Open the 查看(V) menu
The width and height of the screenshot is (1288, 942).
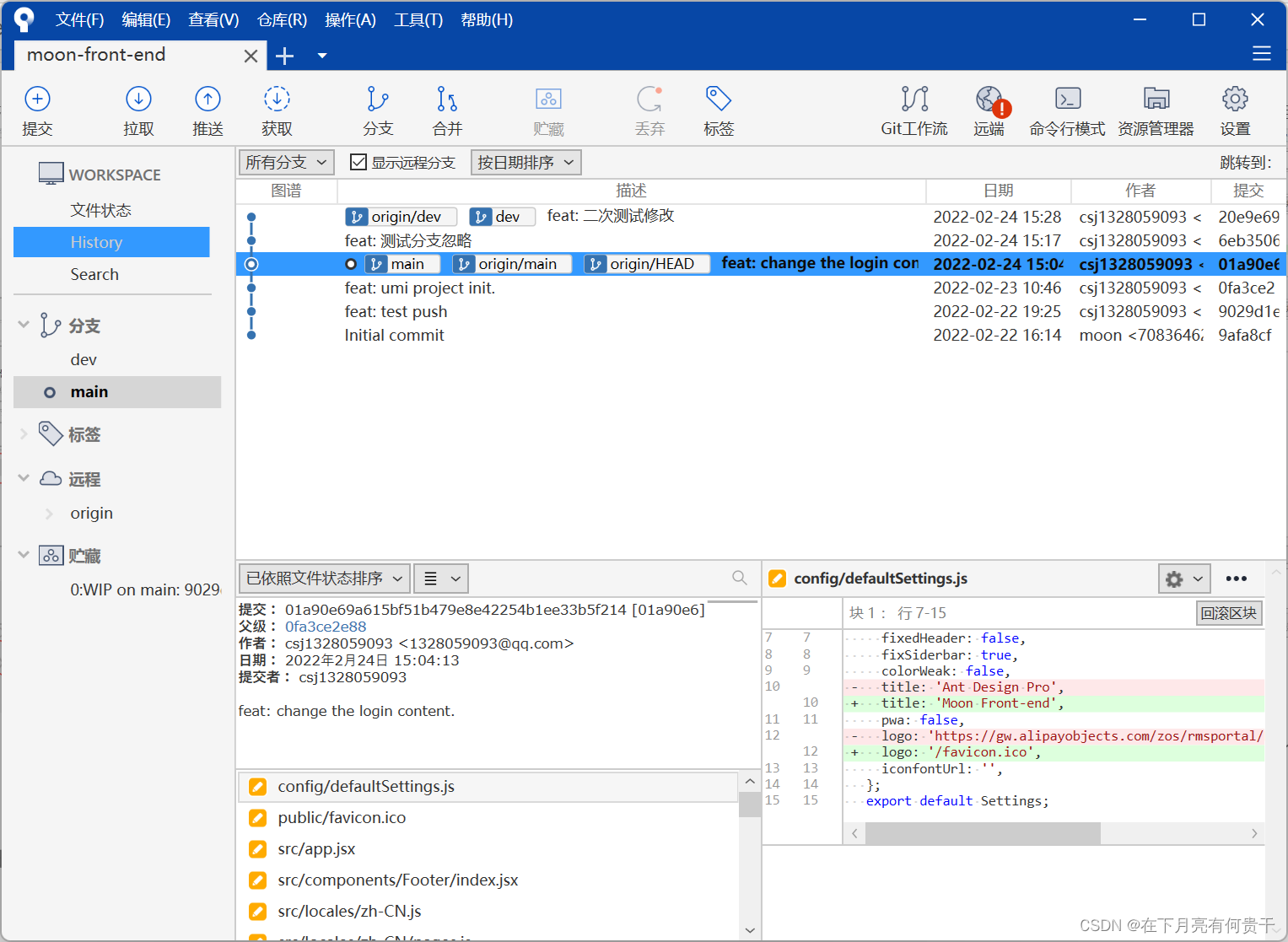tap(213, 19)
